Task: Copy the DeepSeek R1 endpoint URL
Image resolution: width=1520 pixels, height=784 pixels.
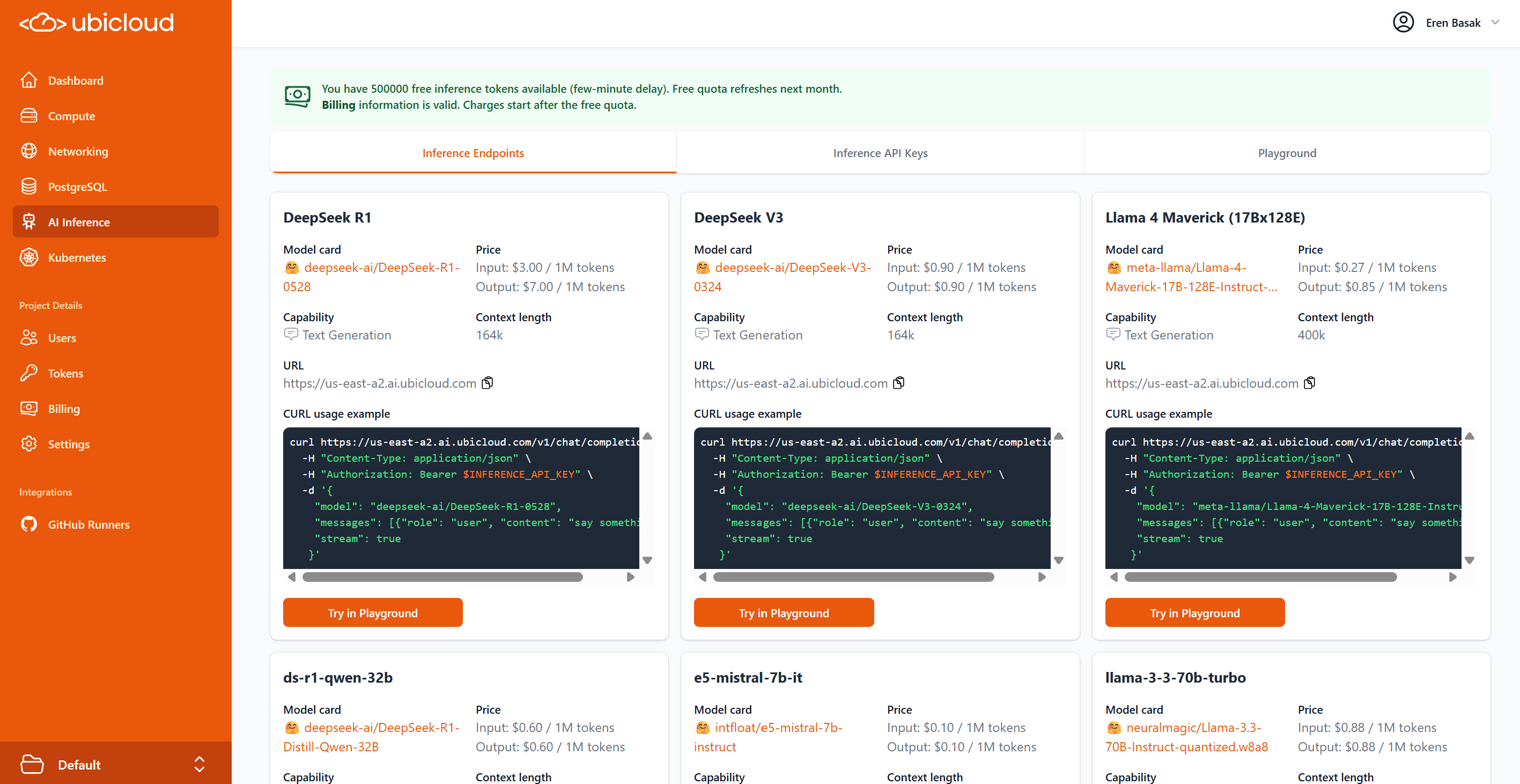Action: click(488, 383)
